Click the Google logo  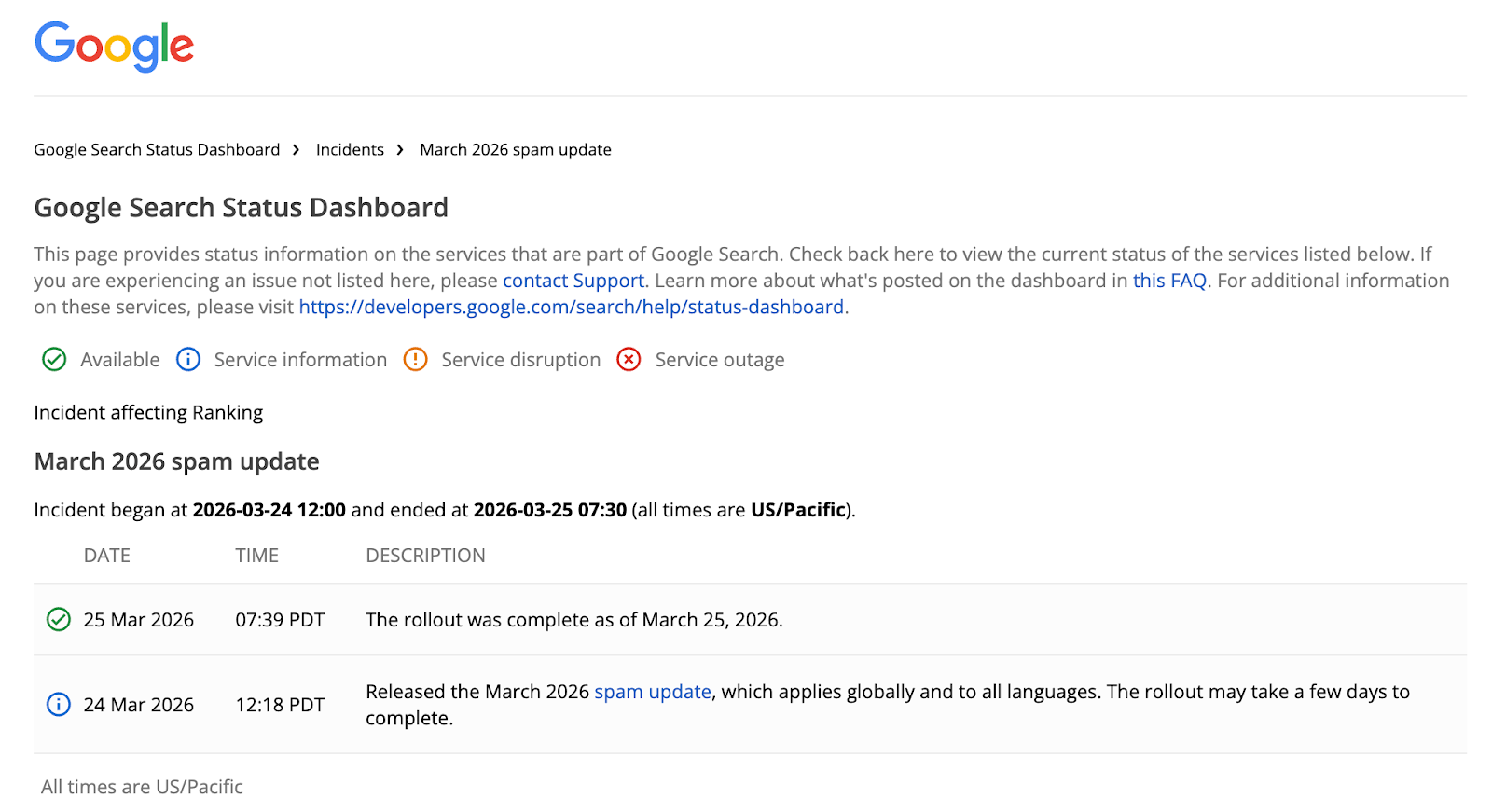coord(113,47)
